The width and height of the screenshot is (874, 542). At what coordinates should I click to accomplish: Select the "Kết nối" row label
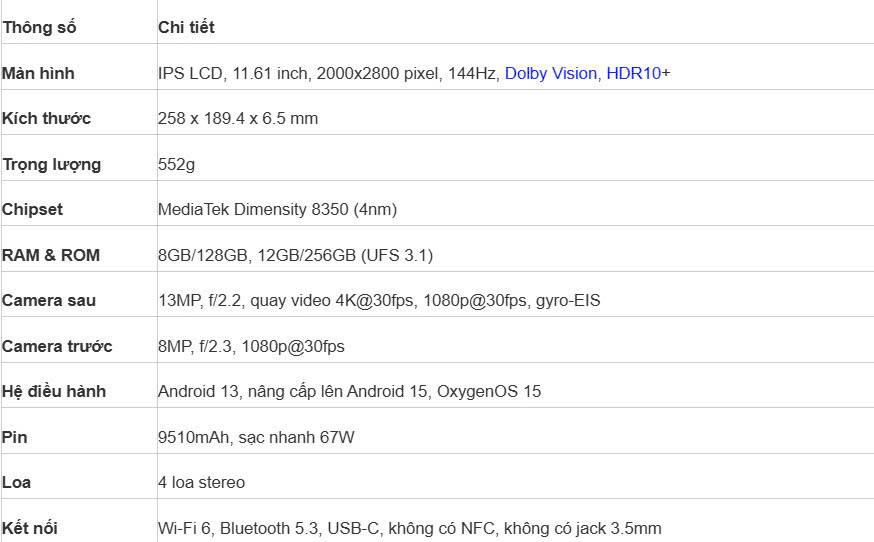tap(31, 528)
